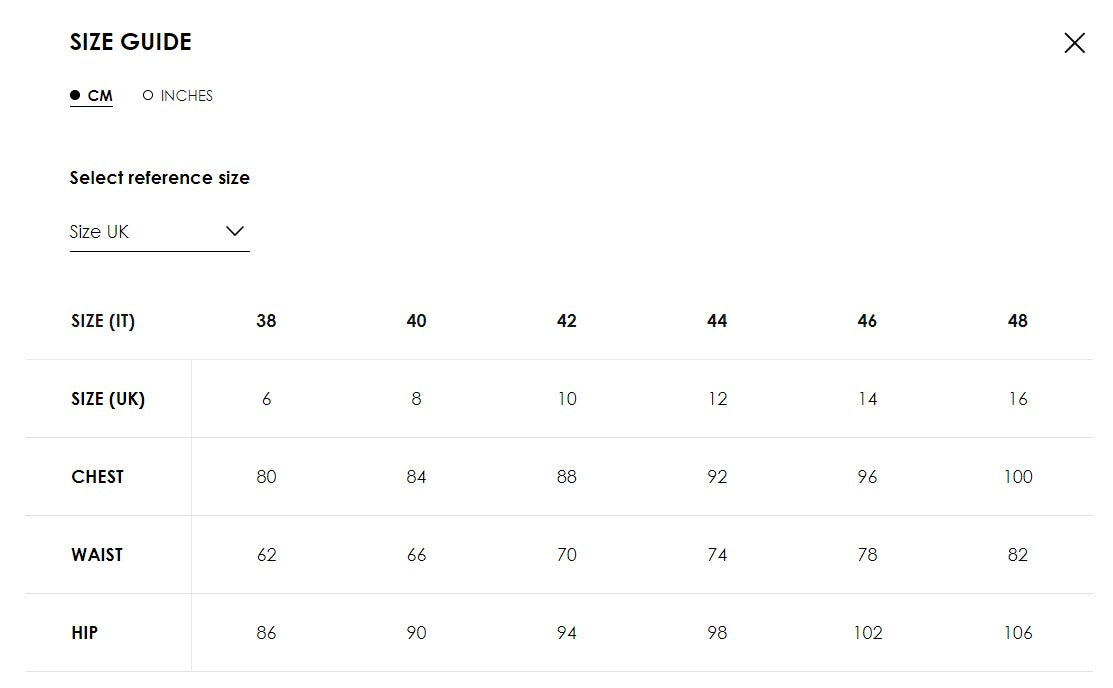
Task: Select Italian size 38 column header
Action: click(x=266, y=321)
